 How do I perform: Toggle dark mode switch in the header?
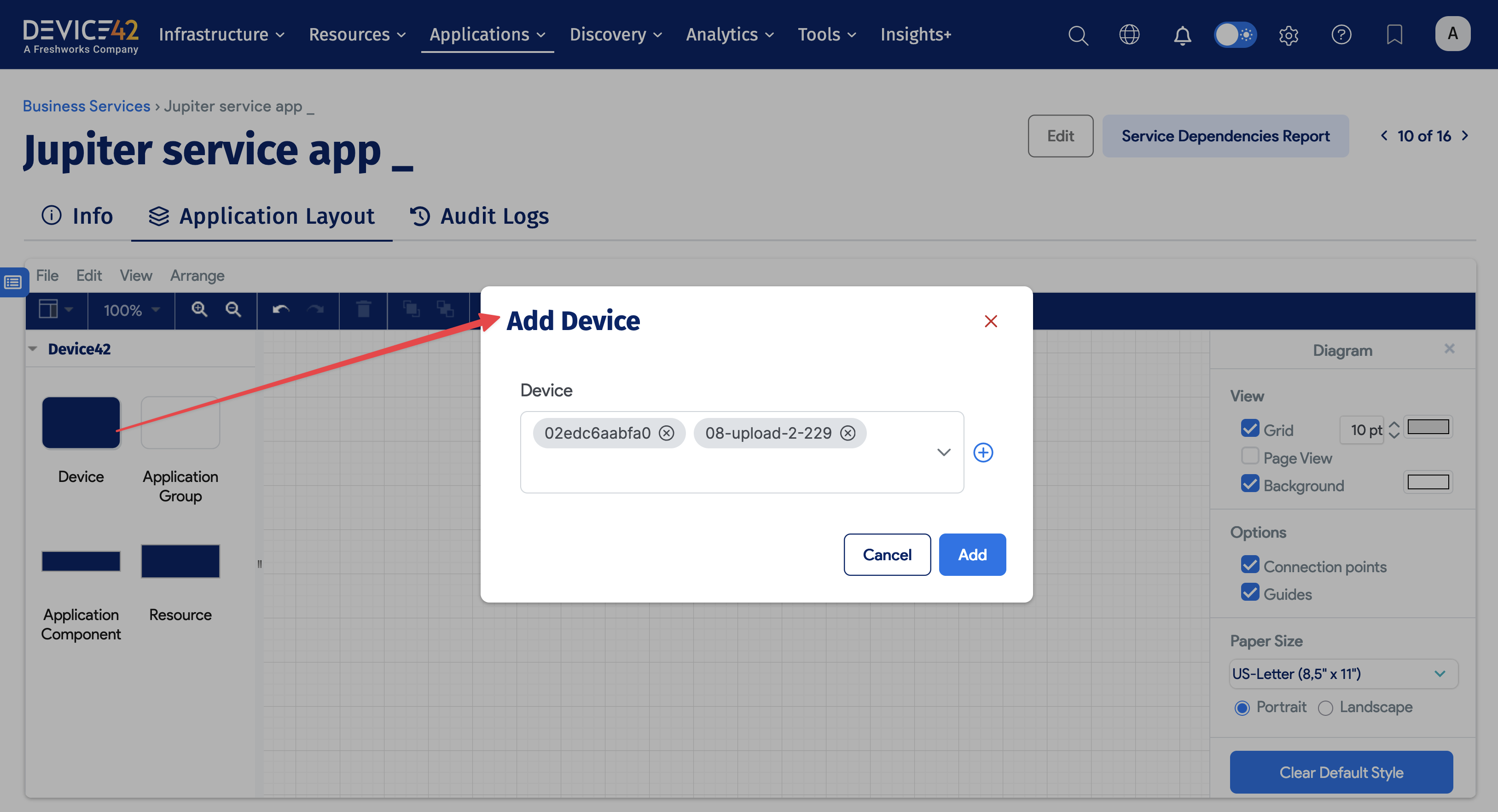click(1235, 35)
